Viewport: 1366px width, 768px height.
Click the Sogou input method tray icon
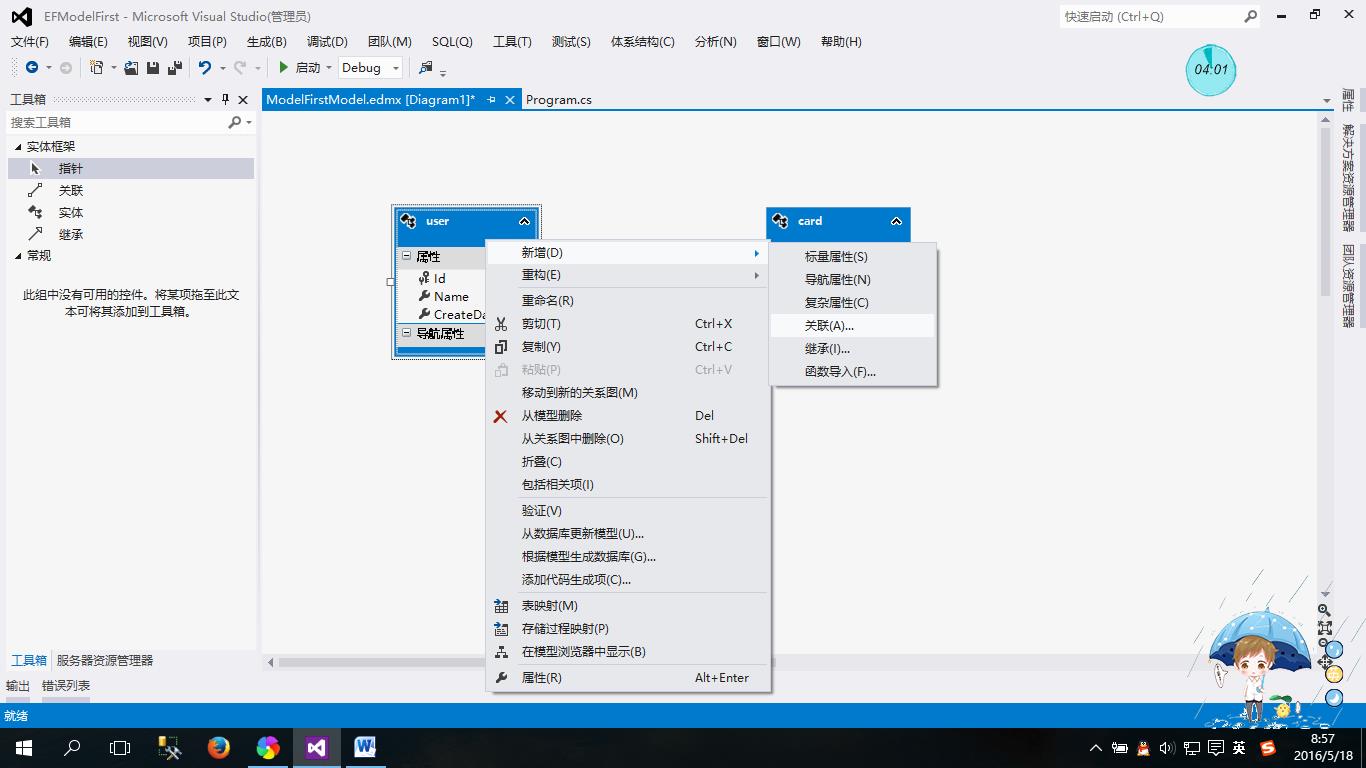(1268, 747)
